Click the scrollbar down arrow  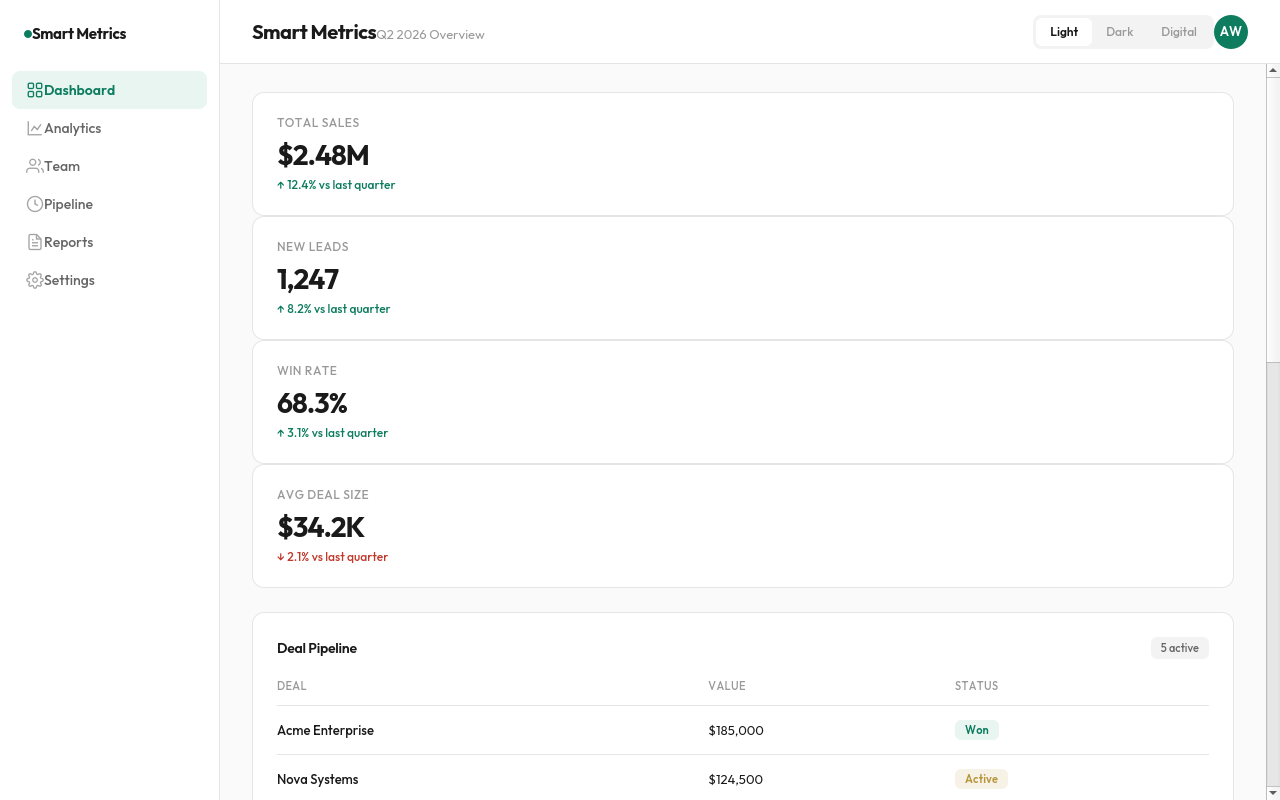[x=1272, y=792]
